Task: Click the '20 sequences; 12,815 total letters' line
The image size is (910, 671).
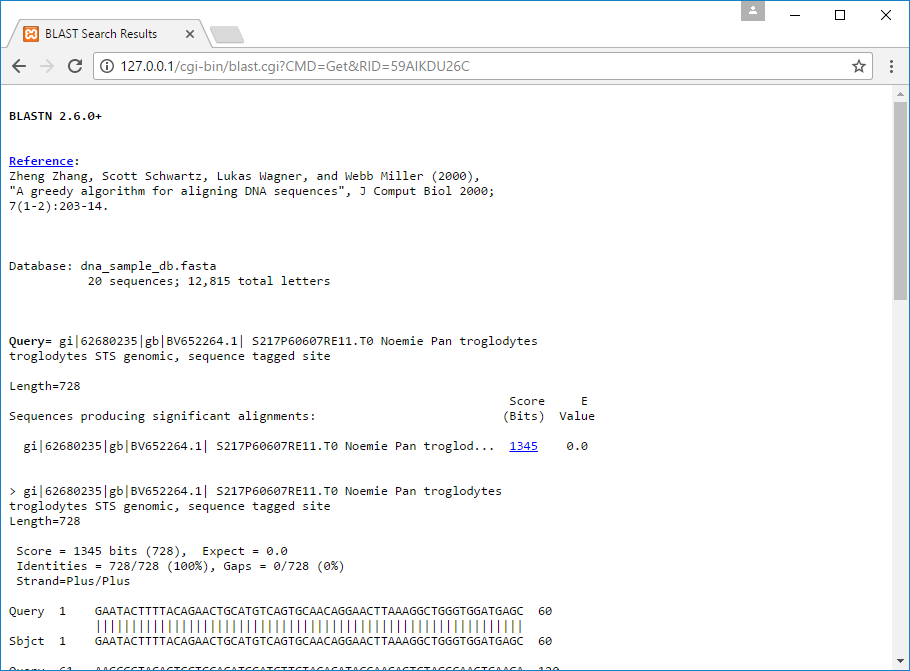Action: coord(209,281)
